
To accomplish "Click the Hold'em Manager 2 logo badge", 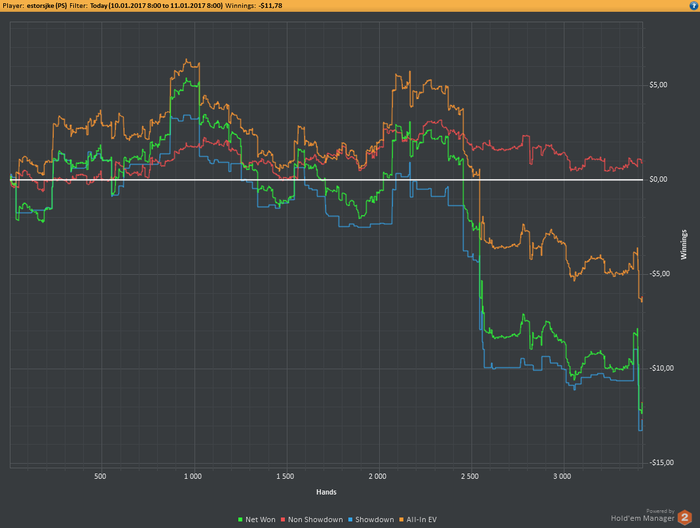I will [684, 517].
